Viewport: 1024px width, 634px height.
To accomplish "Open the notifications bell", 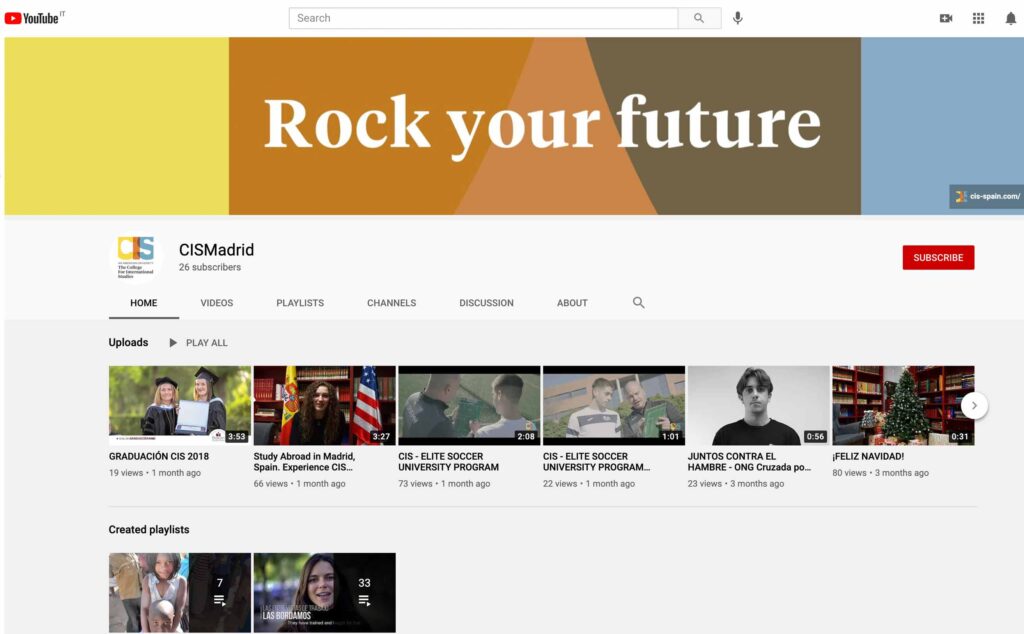I will tap(1010, 18).
